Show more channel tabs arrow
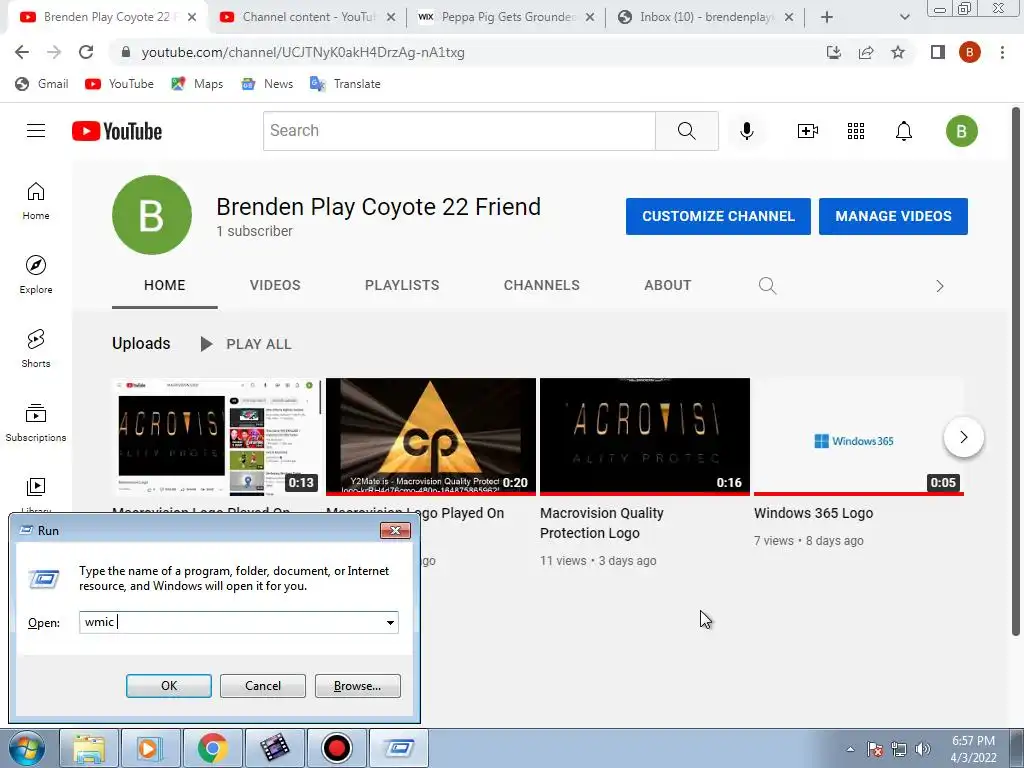 [939, 286]
